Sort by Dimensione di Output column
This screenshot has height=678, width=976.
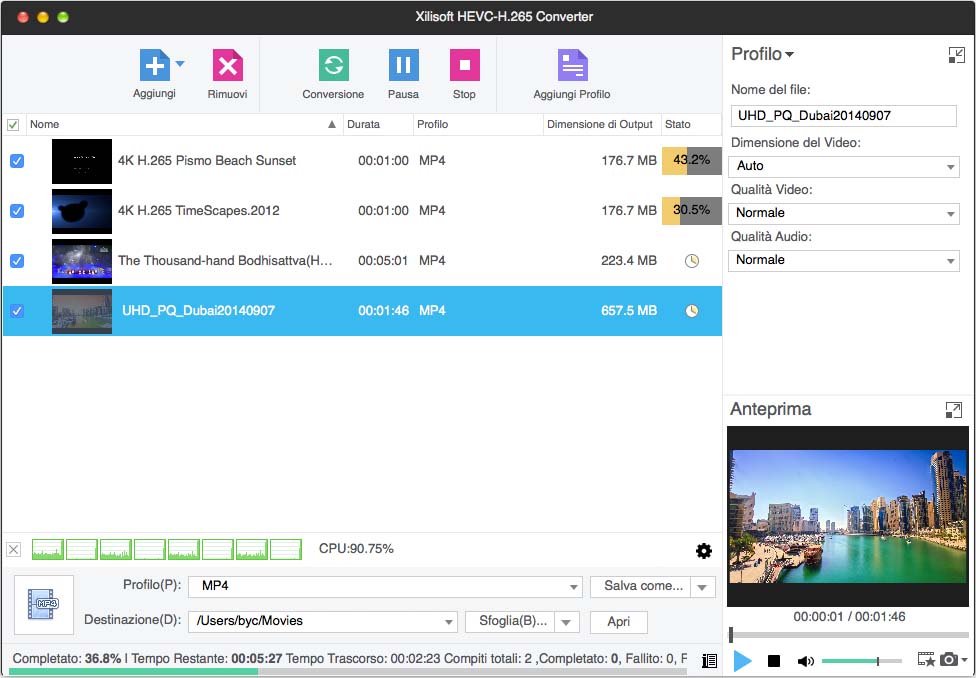click(x=602, y=125)
